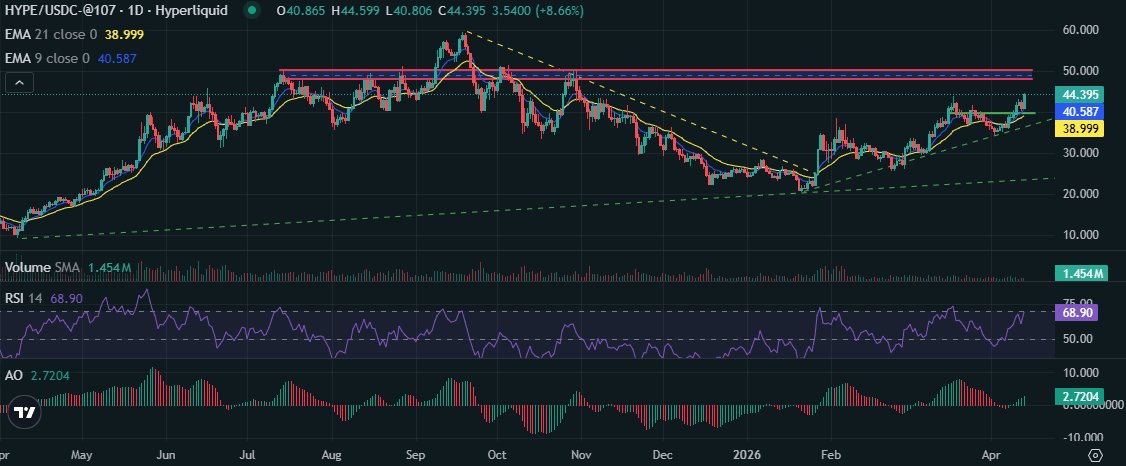Viewport: 1126px width, 466px height.
Task: Click the Oct date axis label
Action: click(497, 455)
